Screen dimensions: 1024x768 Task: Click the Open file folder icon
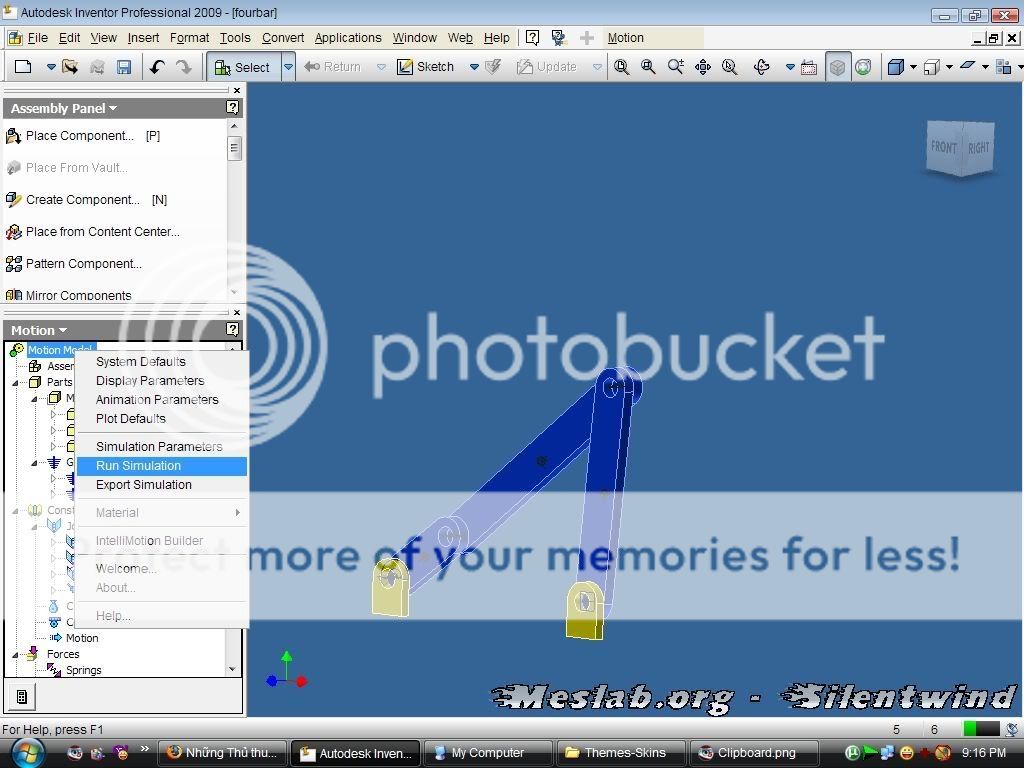point(70,67)
